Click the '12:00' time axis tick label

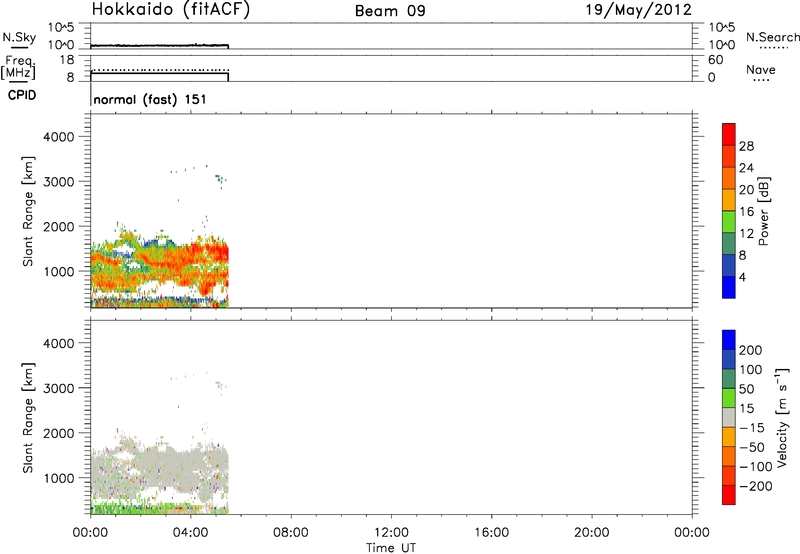point(391,533)
